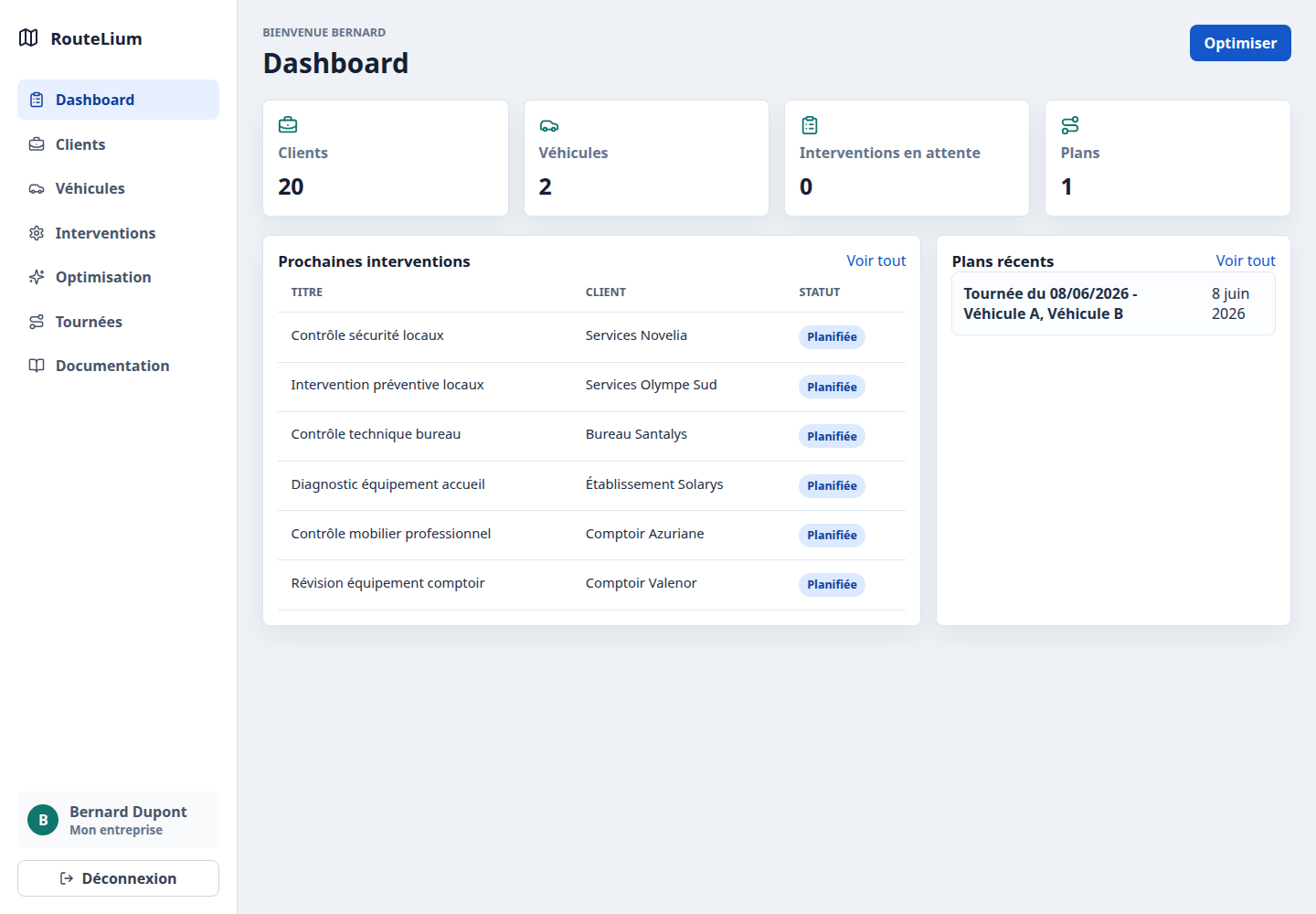This screenshot has height=914, width=1316.
Task: Click the TITRE column header
Action: point(307,292)
